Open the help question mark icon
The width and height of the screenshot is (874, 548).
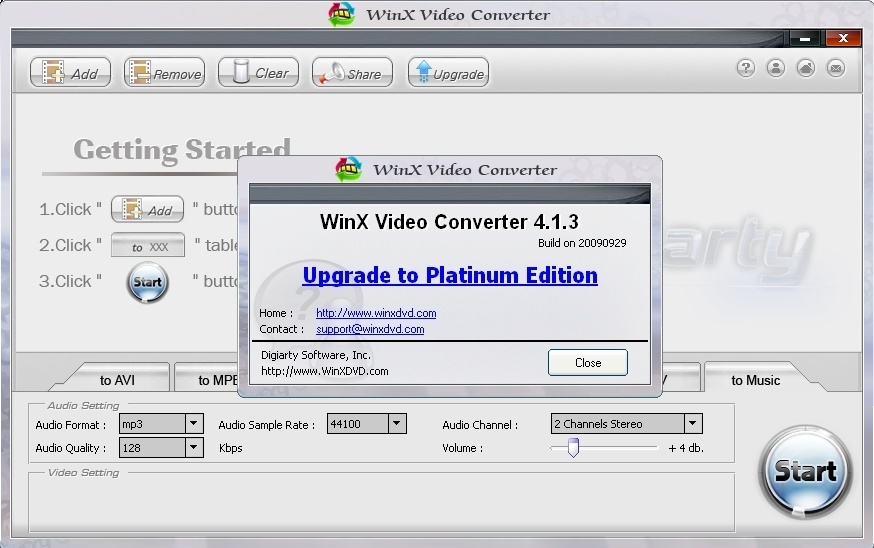pyautogui.click(x=746, y=68)
